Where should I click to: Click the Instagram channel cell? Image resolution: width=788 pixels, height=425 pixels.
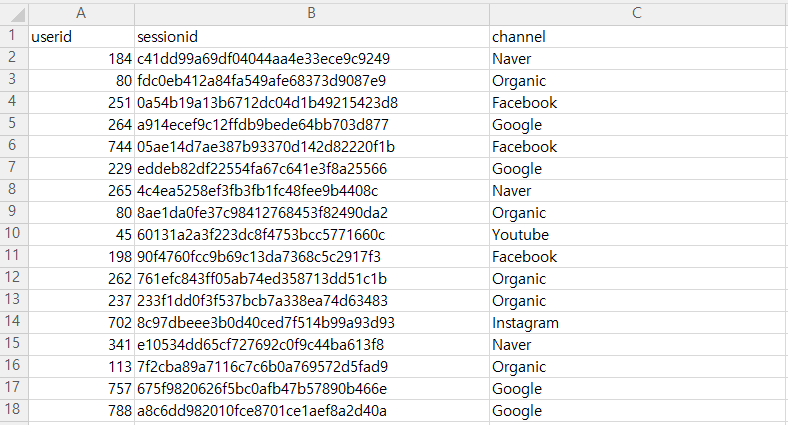[638, 323]
